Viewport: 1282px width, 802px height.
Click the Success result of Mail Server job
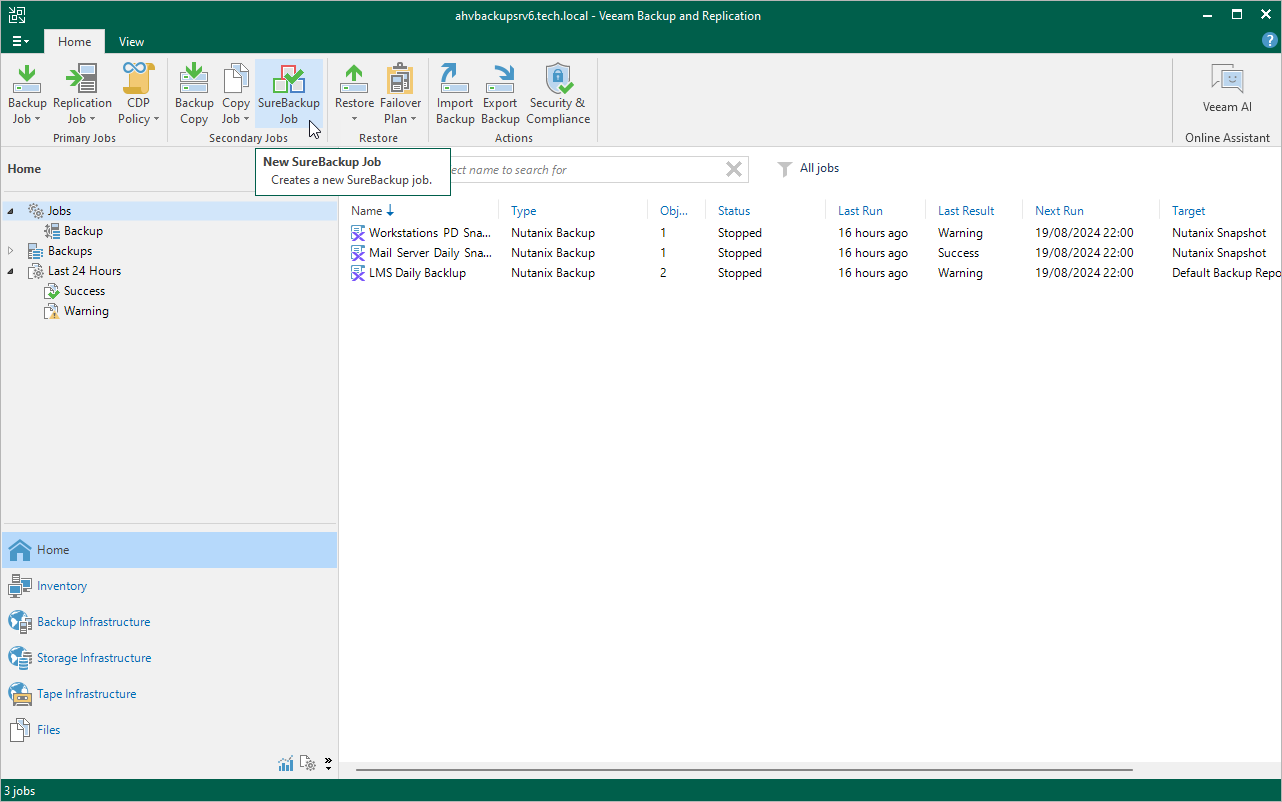click(958, 253)
